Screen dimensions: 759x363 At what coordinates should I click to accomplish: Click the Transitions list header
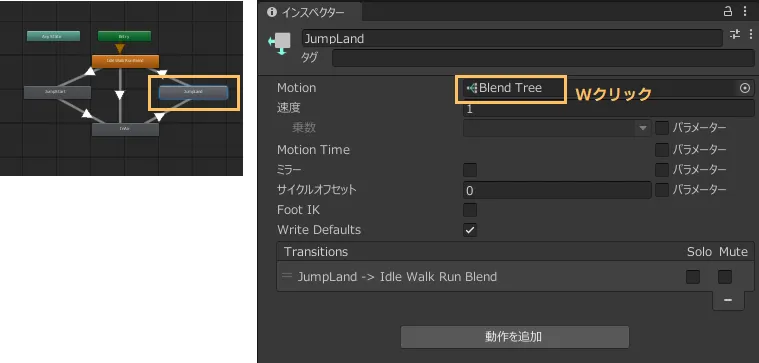(515, 252)
